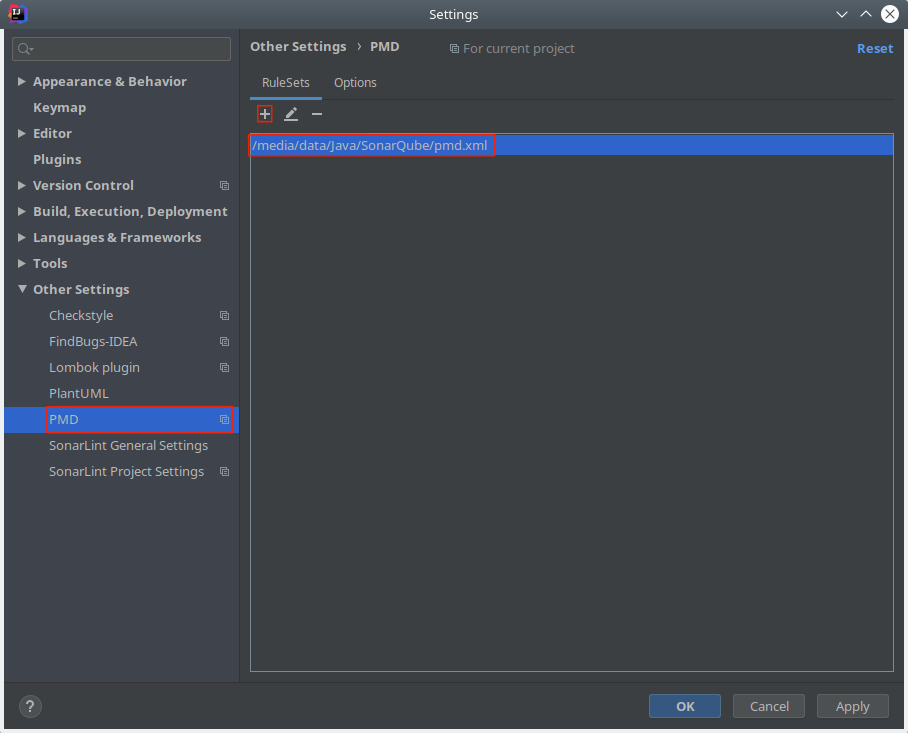Click the Apply button
908x733 pixels.
[852, 706]
